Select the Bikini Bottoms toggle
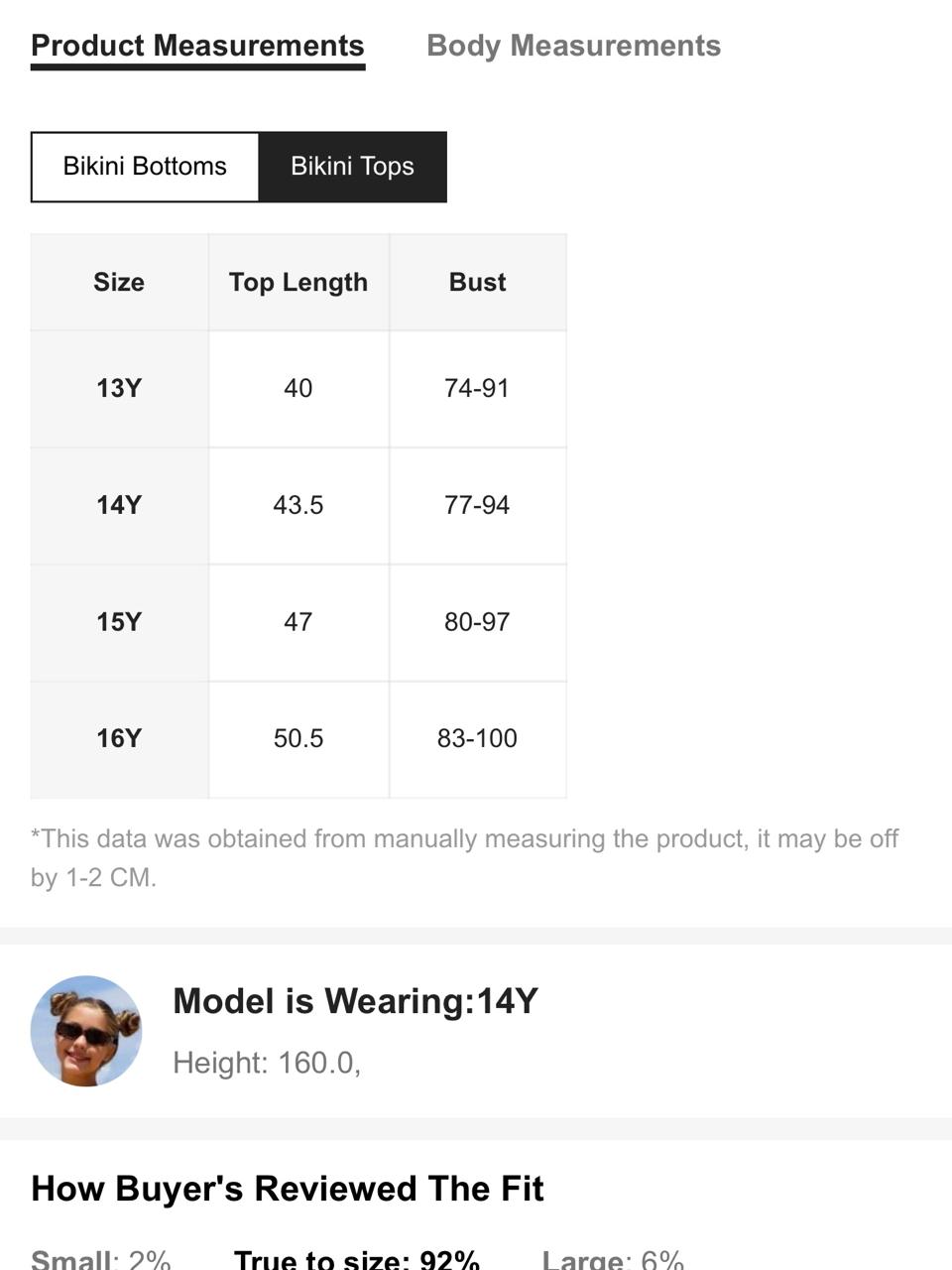Image resolution: width=952 pixels, height=1270 pixels. pyautogui.click(x=145, y=167)
